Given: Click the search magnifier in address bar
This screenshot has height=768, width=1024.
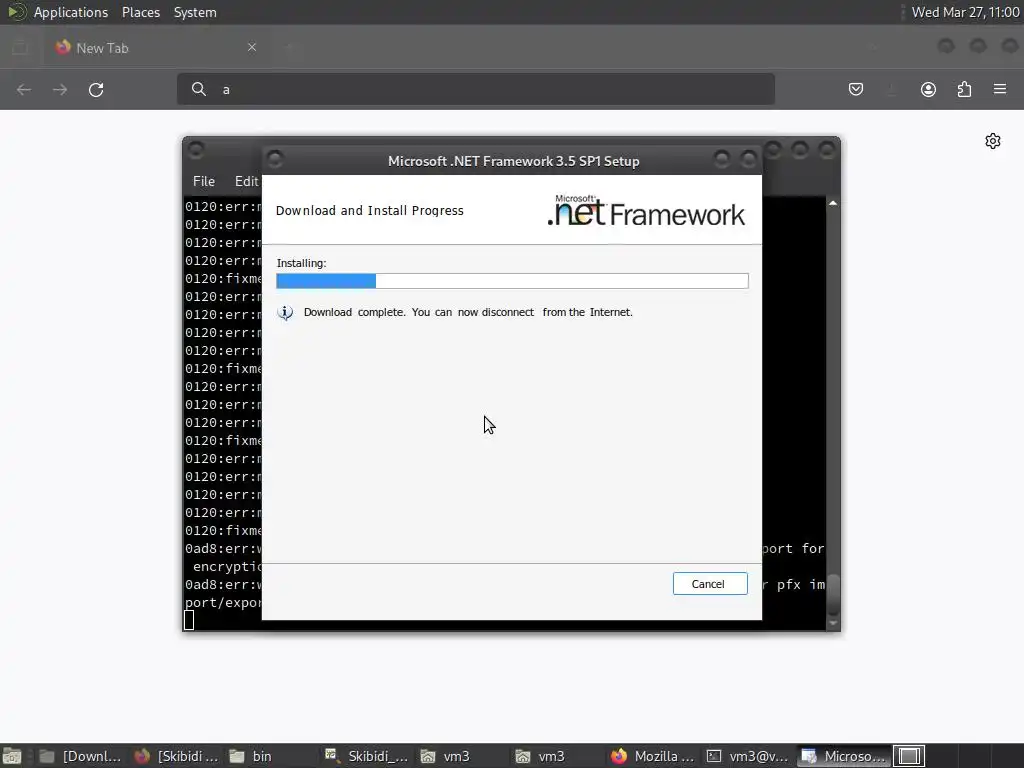Looking at the screenshot, I should coord(199,89).
